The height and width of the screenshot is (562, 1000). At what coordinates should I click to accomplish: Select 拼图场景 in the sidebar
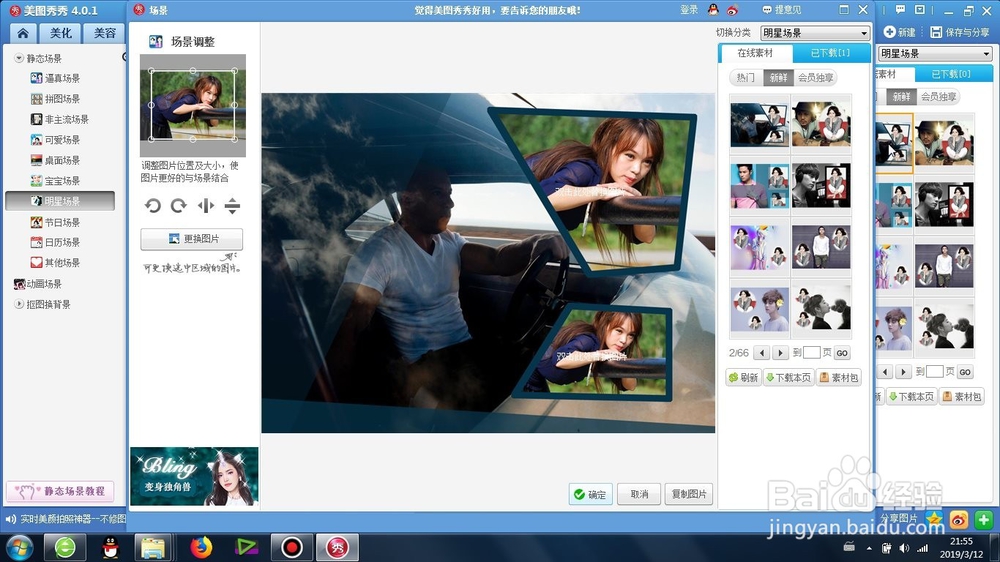[x=56, y=99]
